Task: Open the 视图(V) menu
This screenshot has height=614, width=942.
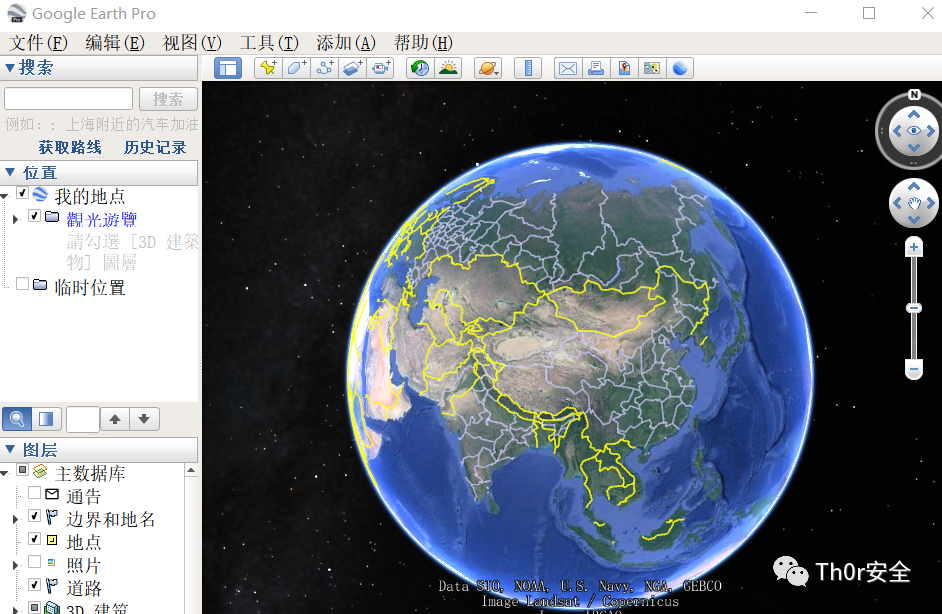Action: 192,43
